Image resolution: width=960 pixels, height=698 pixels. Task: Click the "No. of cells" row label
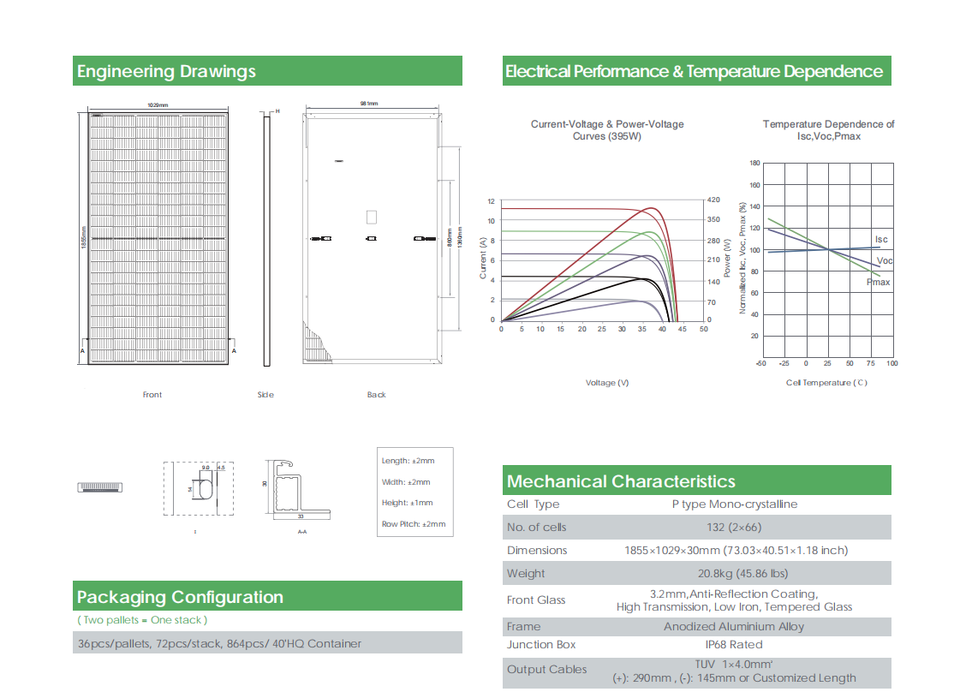pos(536,527)
